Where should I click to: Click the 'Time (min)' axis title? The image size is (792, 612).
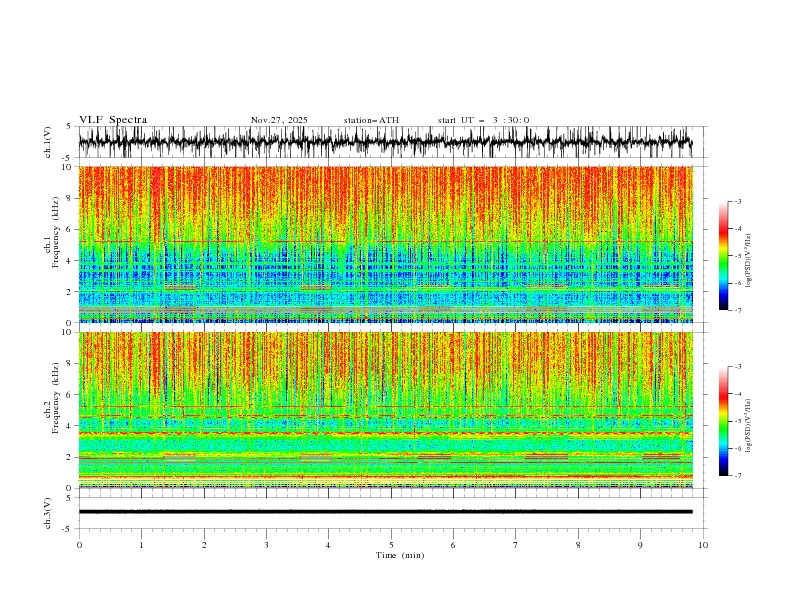point(400,555)
